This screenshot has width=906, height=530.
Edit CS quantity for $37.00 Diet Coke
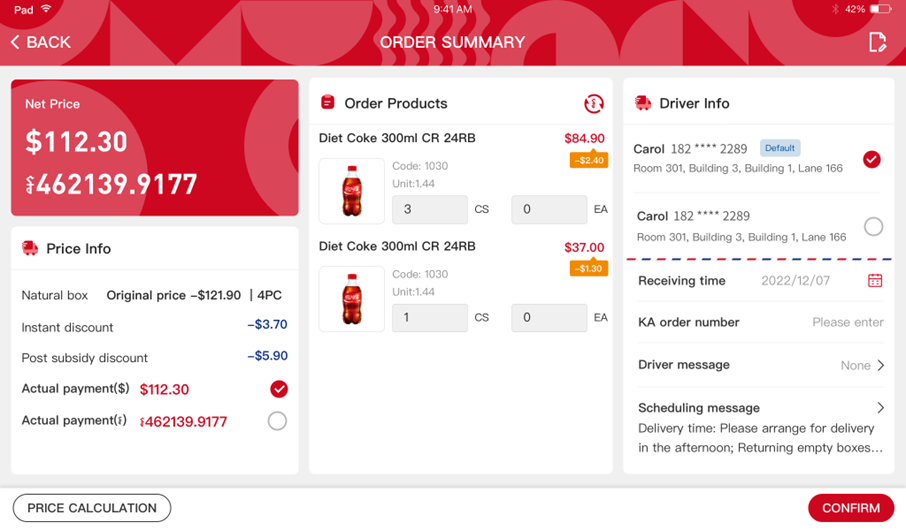(429, 317)
